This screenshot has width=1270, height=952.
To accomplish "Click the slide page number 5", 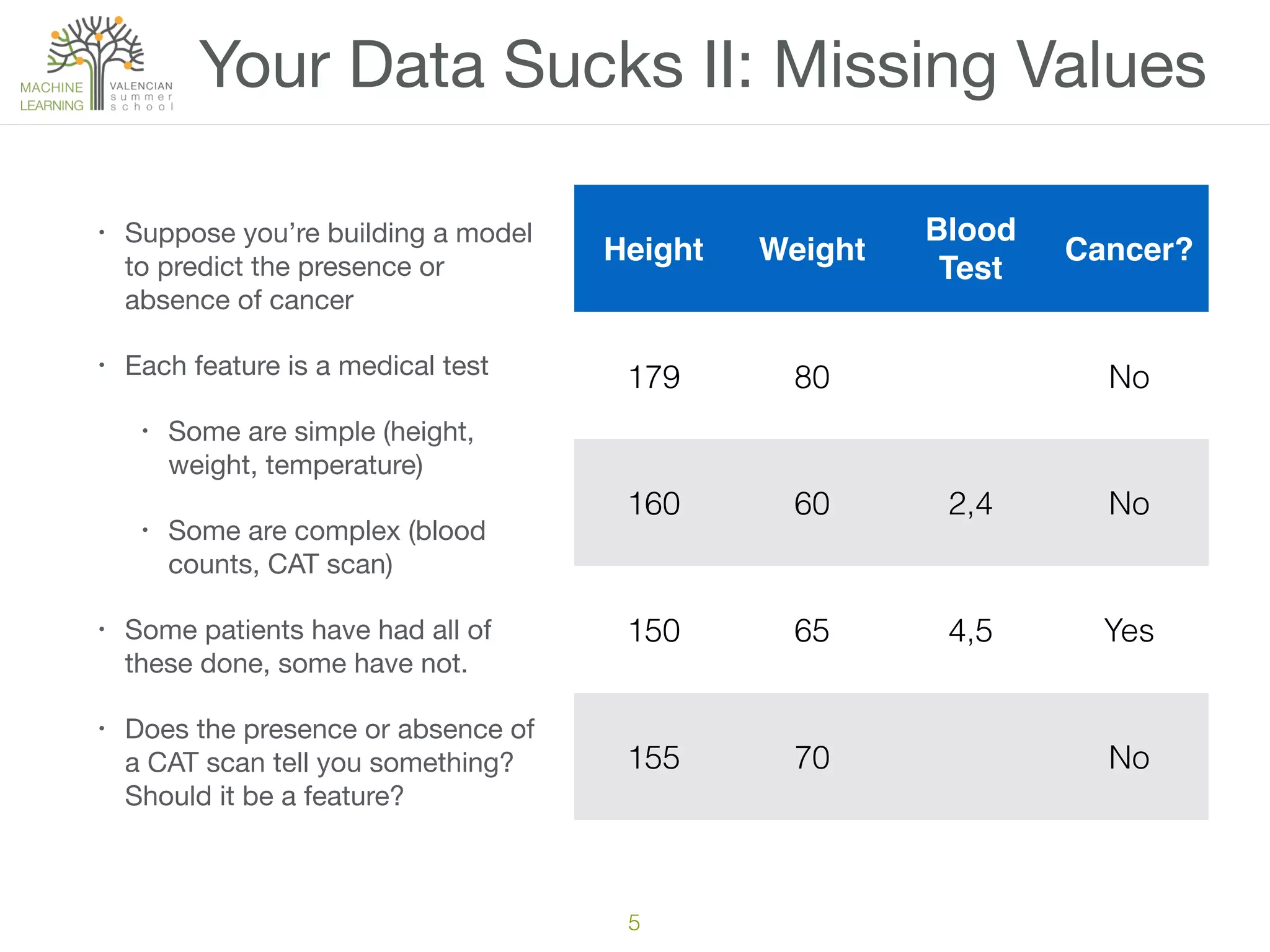I will [634, 922].
